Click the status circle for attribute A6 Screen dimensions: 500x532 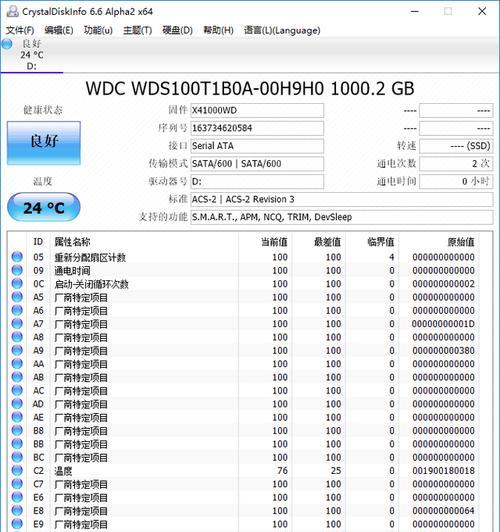click(17, 310)
